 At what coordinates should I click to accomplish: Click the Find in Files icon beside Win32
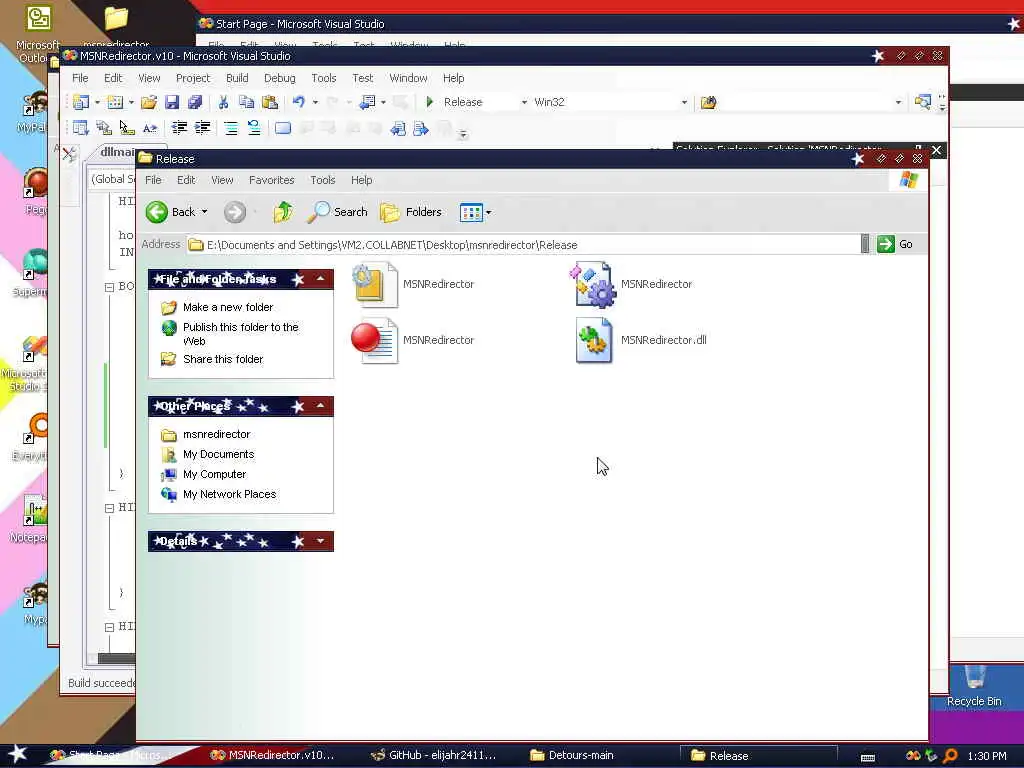(709, 102)
